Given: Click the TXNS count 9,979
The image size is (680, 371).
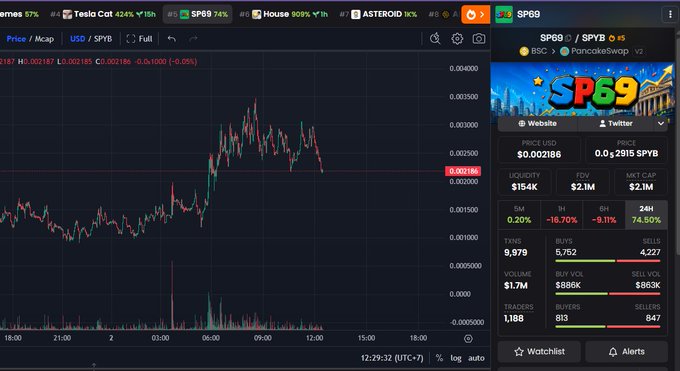Looking at the screenshot, I should 516,253.
